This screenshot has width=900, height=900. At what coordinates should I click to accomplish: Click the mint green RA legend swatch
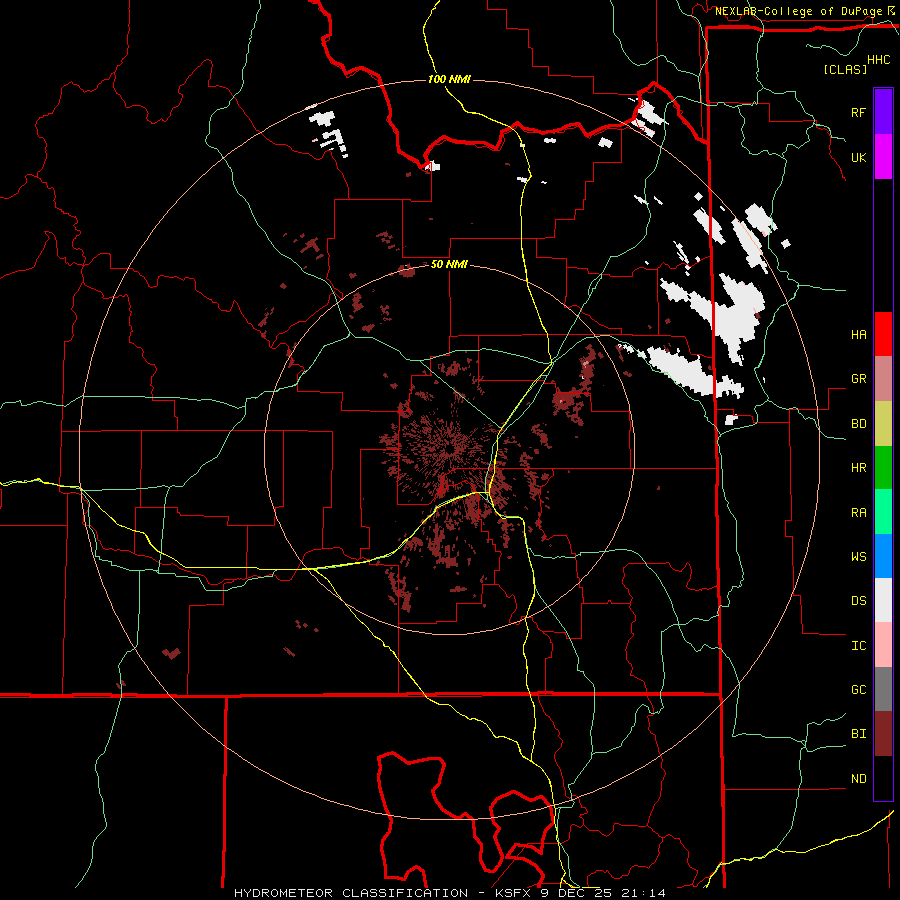[x=883, y=511]
